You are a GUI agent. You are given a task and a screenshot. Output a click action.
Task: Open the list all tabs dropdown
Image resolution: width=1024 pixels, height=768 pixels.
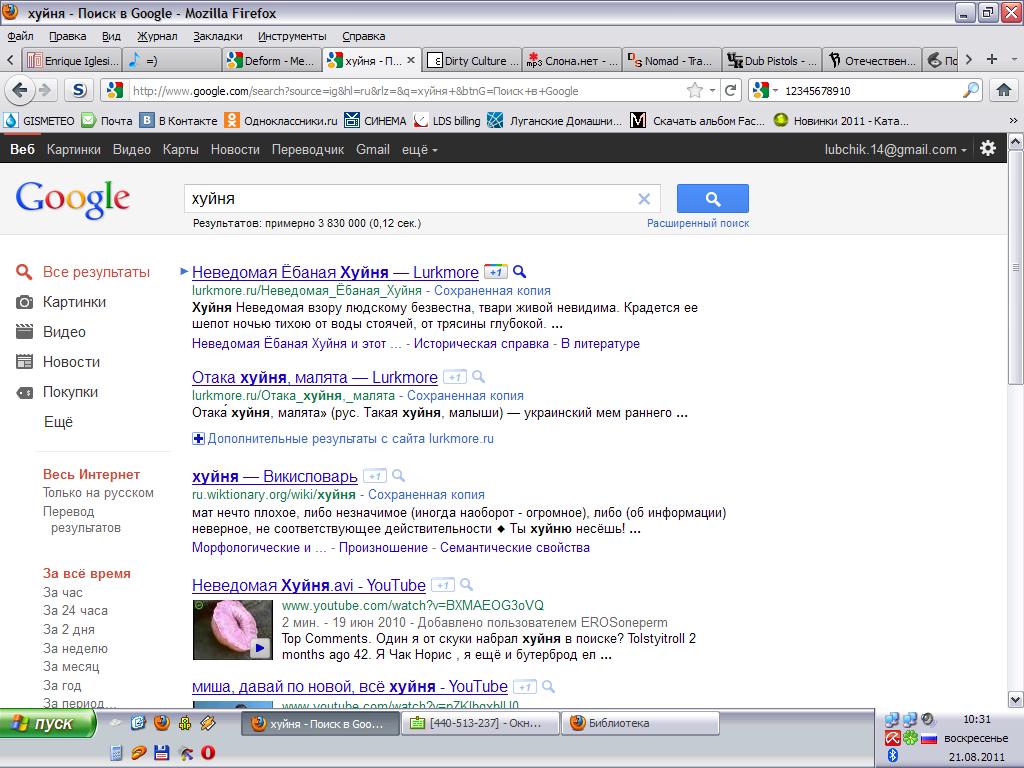[1014, 59]
